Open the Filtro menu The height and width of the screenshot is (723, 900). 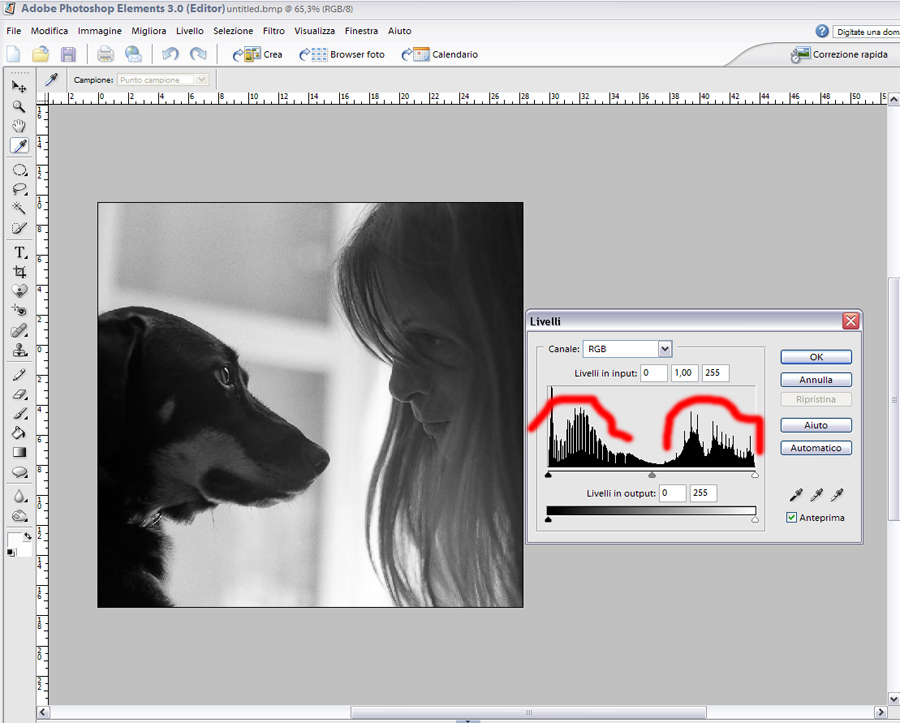(x=273, y=31)
